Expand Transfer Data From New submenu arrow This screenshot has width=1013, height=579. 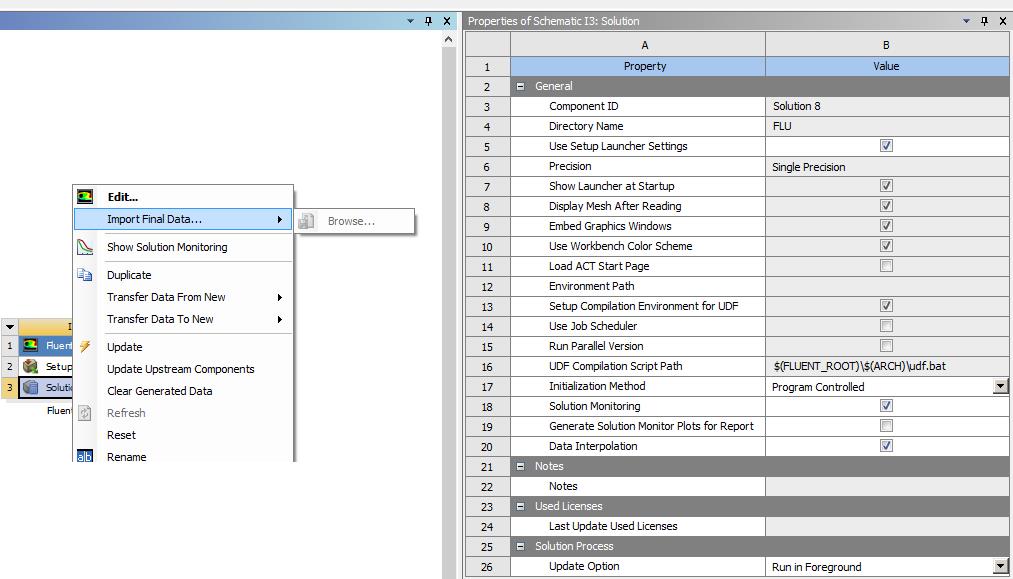click(280, 297)
